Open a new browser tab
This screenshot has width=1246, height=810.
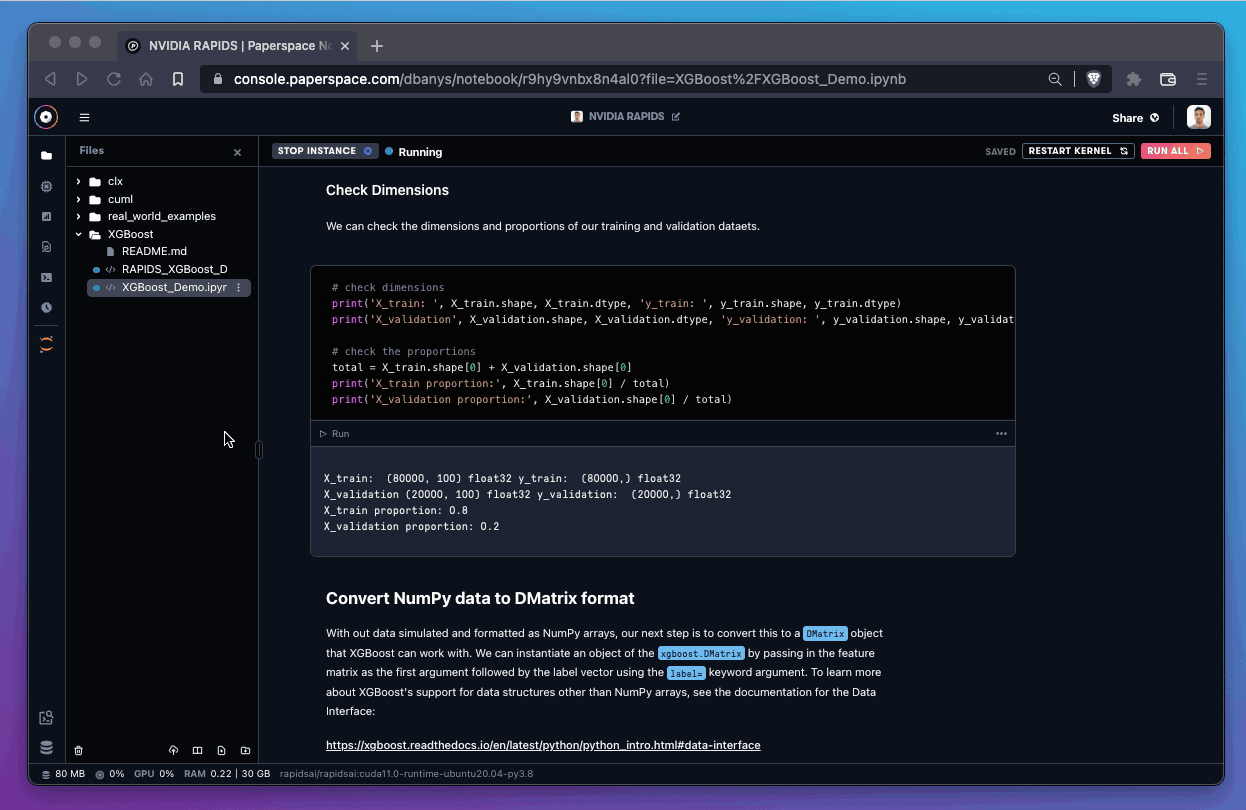pos(377,46)
